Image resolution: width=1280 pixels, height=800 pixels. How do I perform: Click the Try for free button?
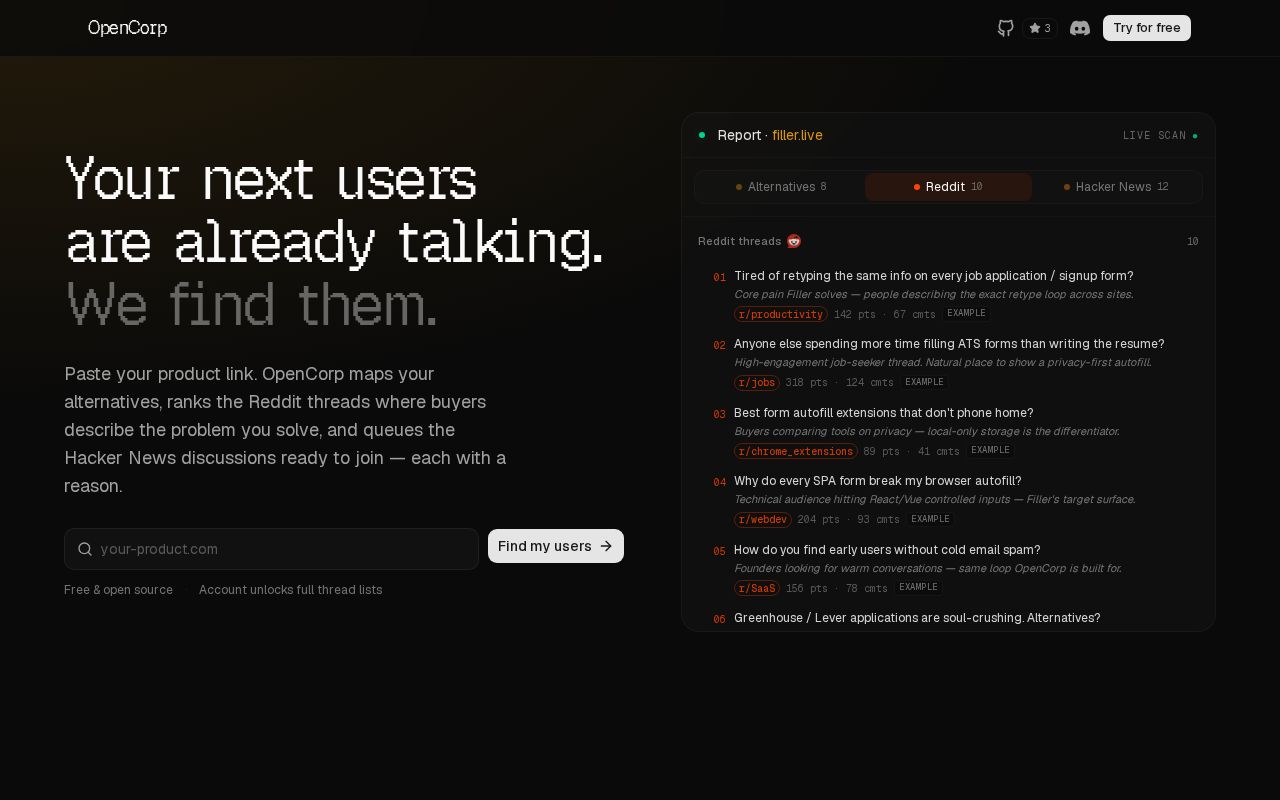[1147, 28]
